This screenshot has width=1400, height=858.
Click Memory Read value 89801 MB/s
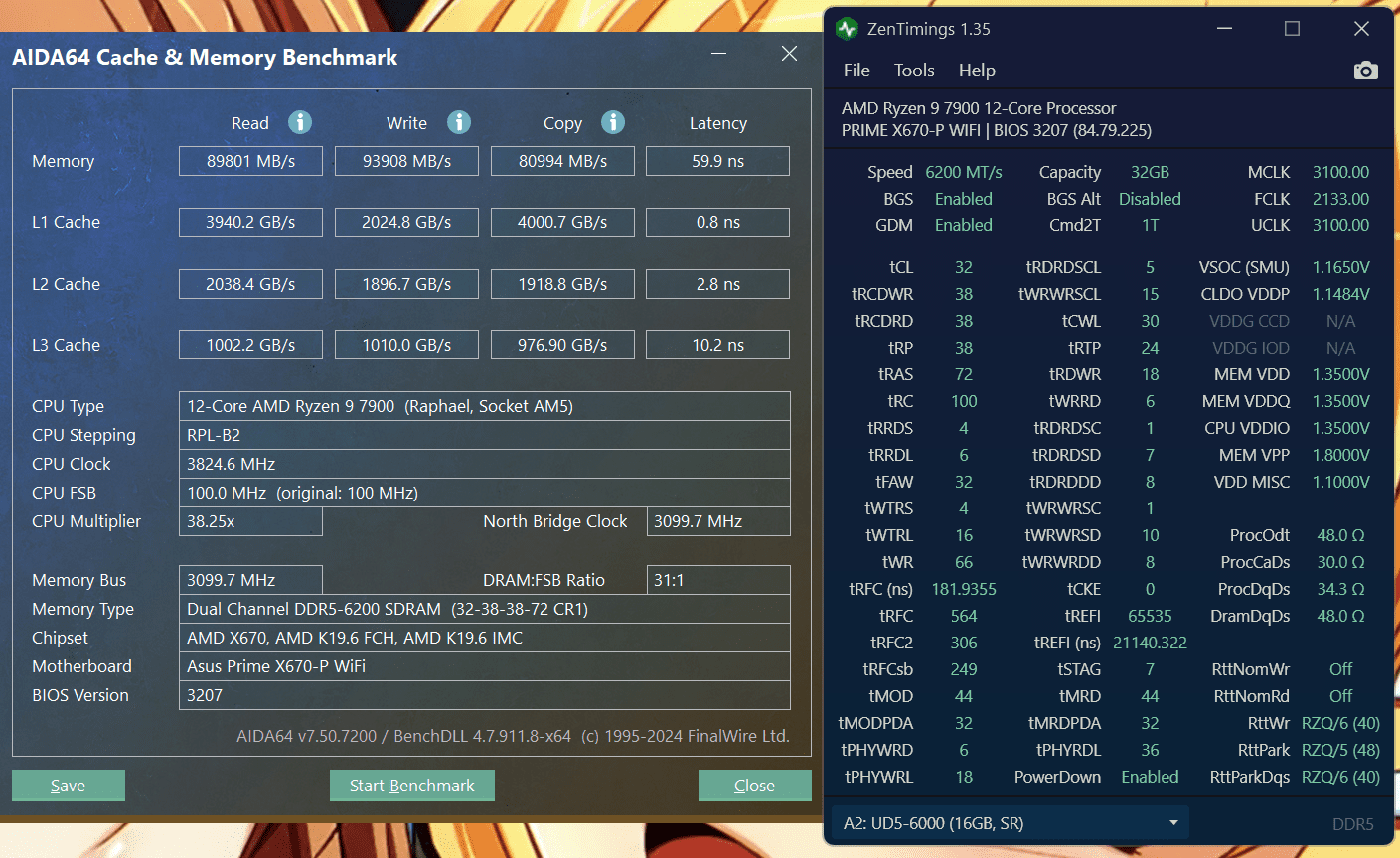click(250, 161)
